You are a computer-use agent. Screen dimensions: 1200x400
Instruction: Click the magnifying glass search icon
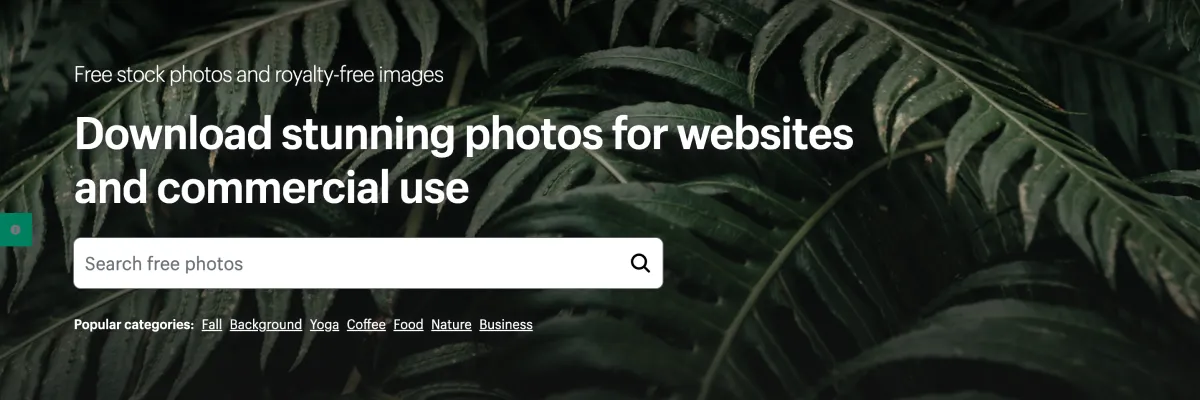640,263
